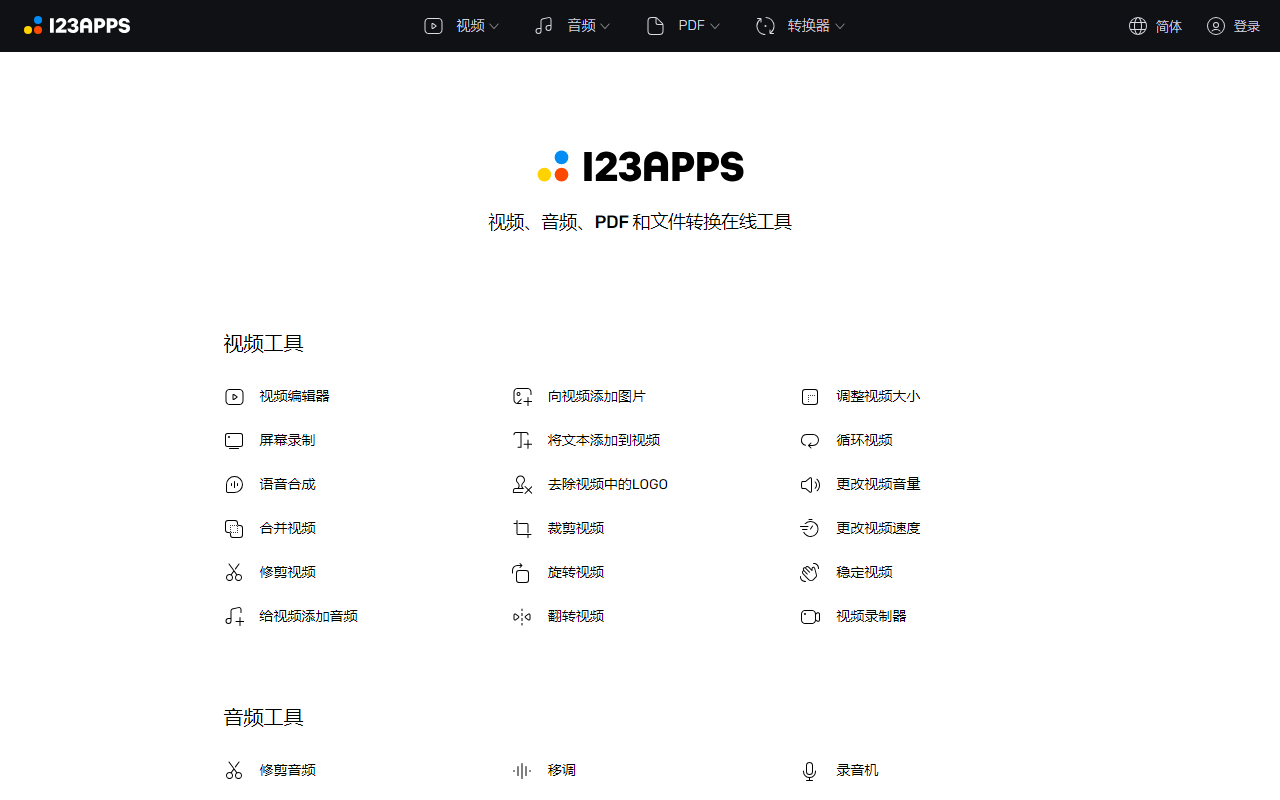Image resolution: width=1280 pixels, height=800 pixels.
Task: Click the 屏幕录制 screen icon
Action: 234,441
